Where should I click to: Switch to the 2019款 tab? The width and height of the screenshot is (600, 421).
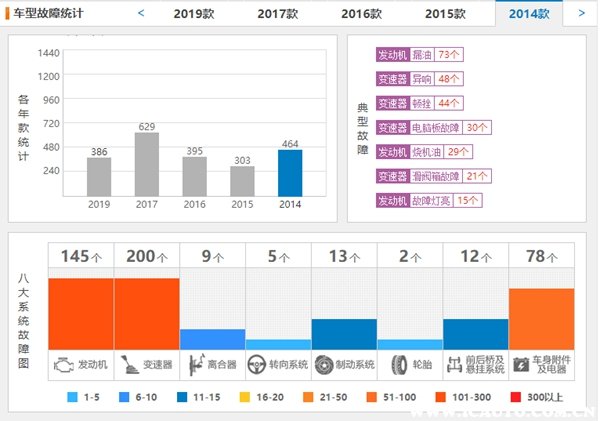(x=194, y=14)
